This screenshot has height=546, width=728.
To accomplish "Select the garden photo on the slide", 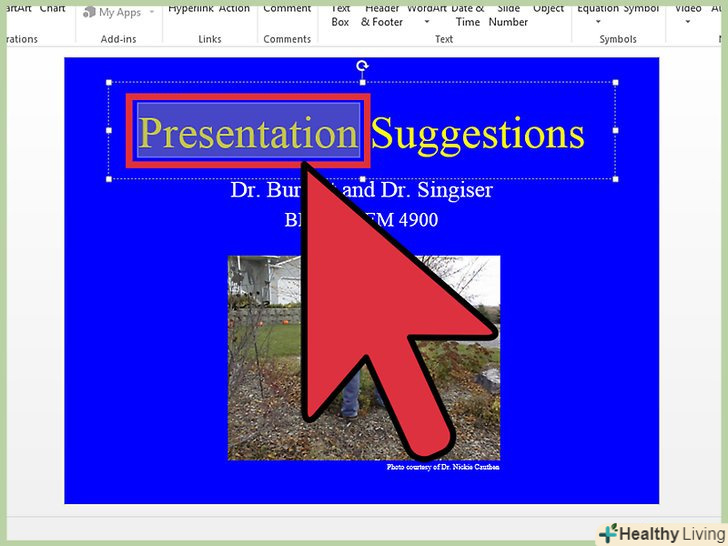I will coord(364,358).
